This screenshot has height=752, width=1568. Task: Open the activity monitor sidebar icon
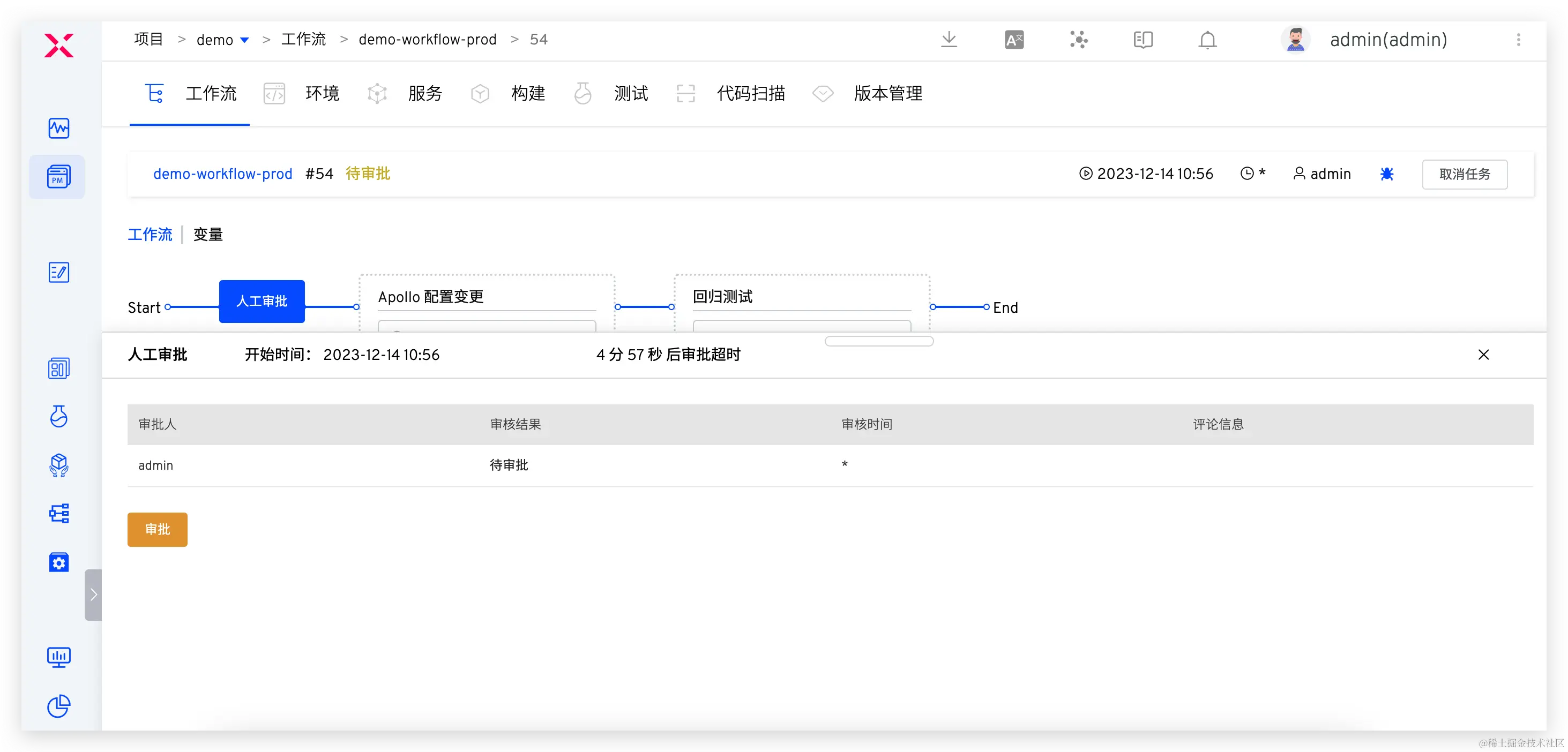coord(58,129)
